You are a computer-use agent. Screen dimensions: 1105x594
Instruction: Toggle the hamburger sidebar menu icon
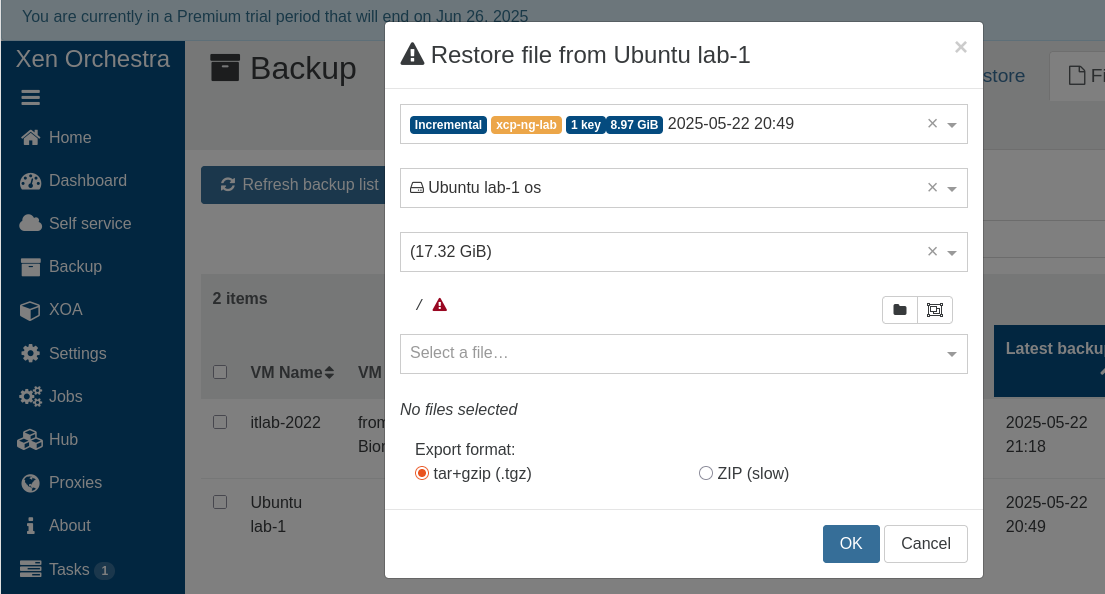pyautogui.click(x=30, y=98)
